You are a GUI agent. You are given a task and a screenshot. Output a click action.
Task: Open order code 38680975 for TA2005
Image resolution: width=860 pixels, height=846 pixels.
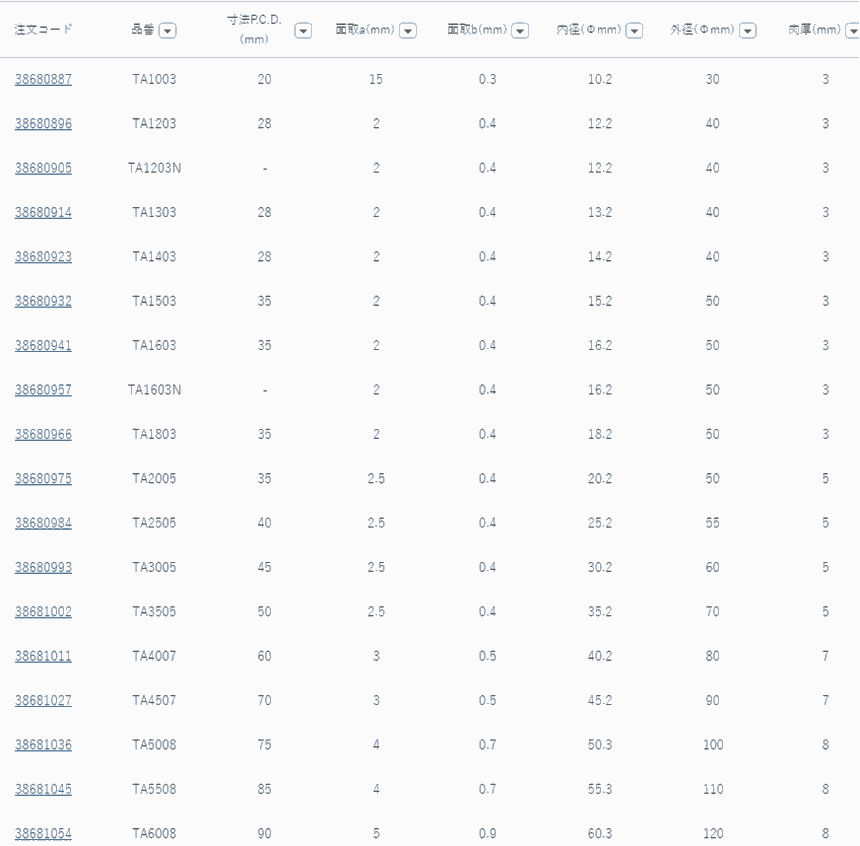click(43, 479)
